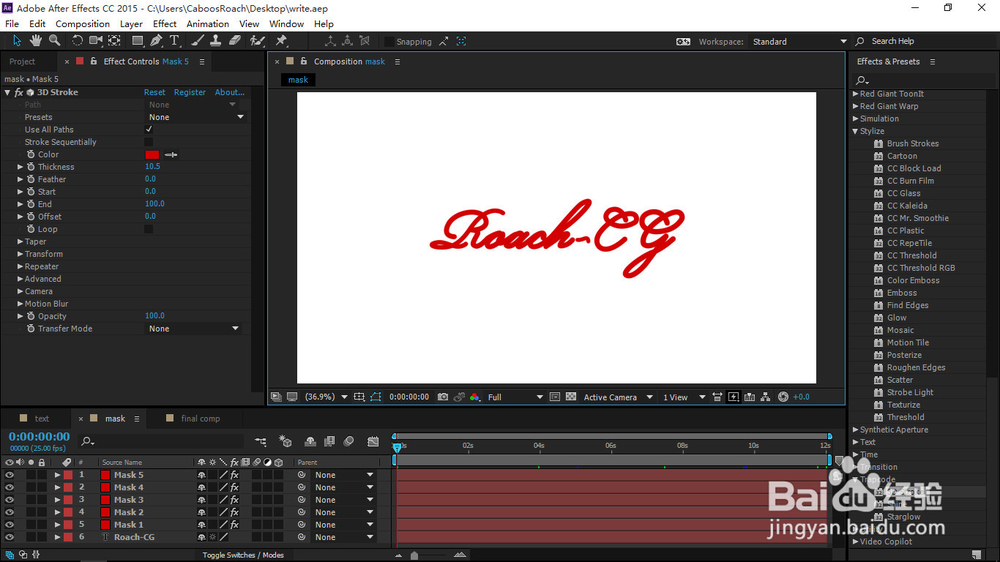Click the current timecode display 0:00:00:00

pyautogui.click(x=39, y=436)
